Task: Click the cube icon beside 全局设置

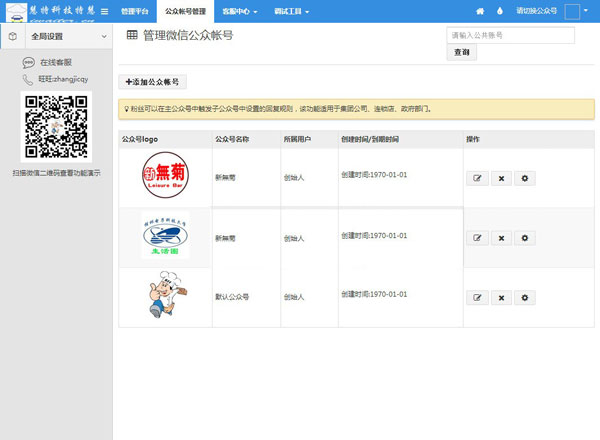Action: pyautogui.click(x=13, y=36)
